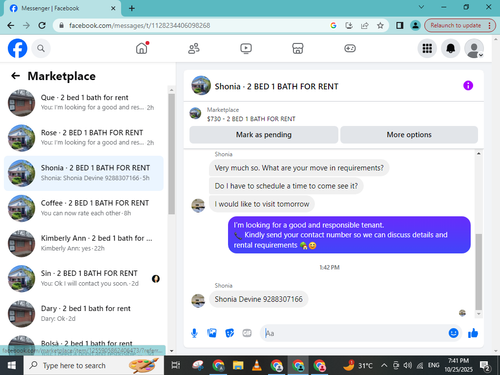Click the back arrow beside Marketplace
Image resolution: width=500 pixels, height=375 pixels.
click(15, 76)
